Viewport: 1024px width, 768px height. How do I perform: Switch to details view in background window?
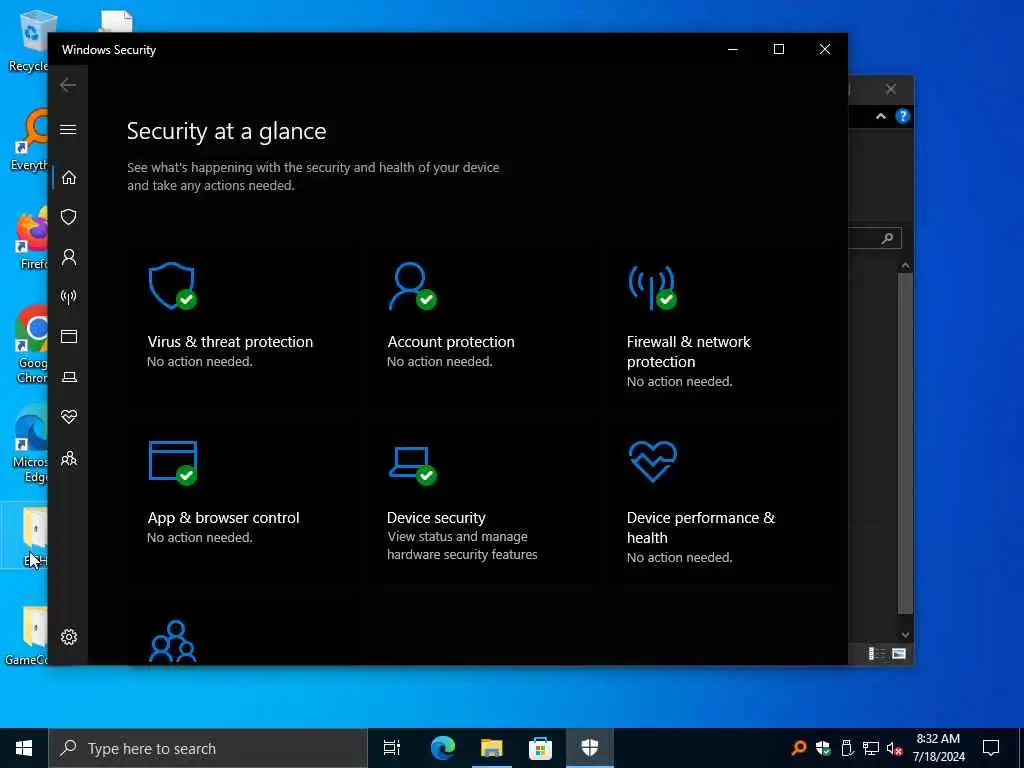[876, 654]
